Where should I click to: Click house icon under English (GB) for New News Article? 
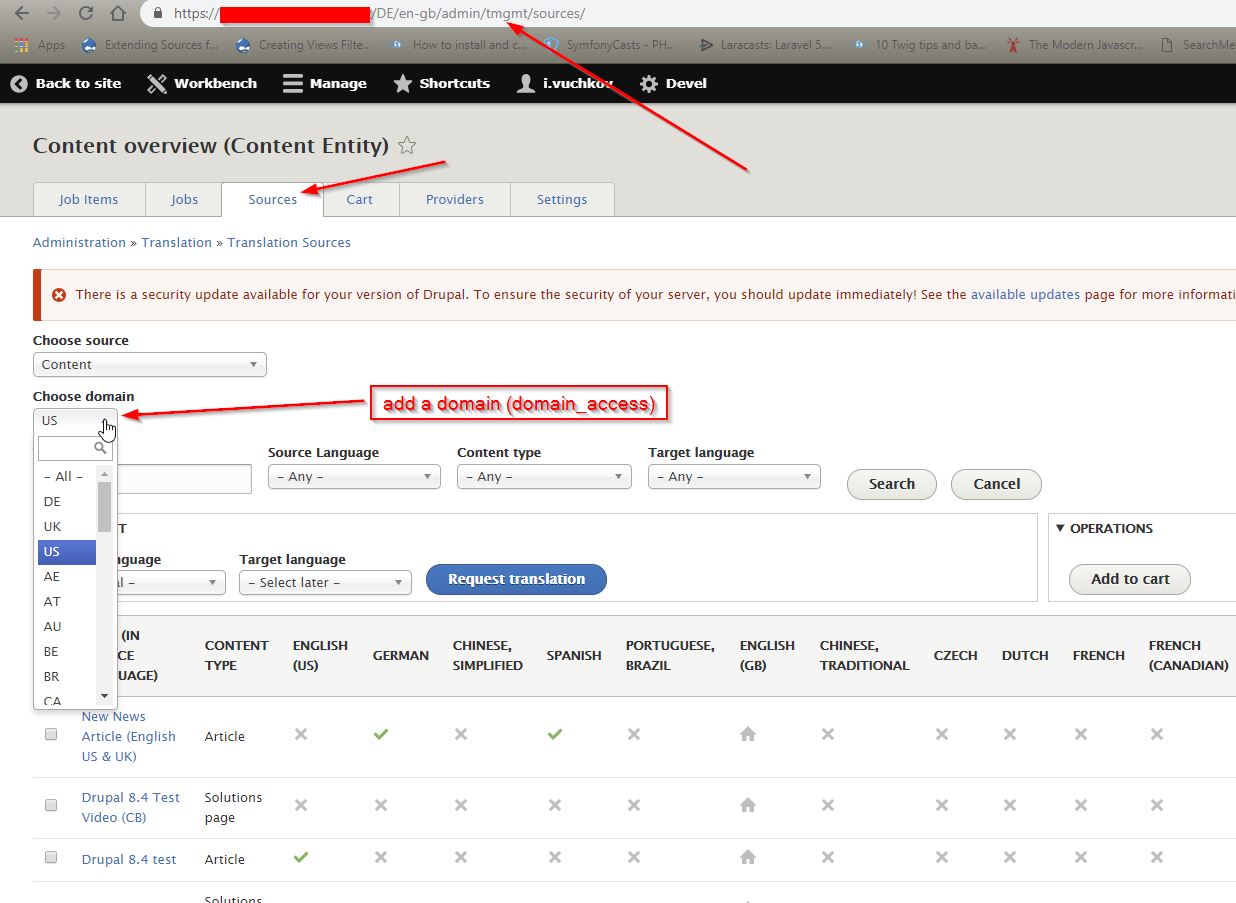coord(746,733)
